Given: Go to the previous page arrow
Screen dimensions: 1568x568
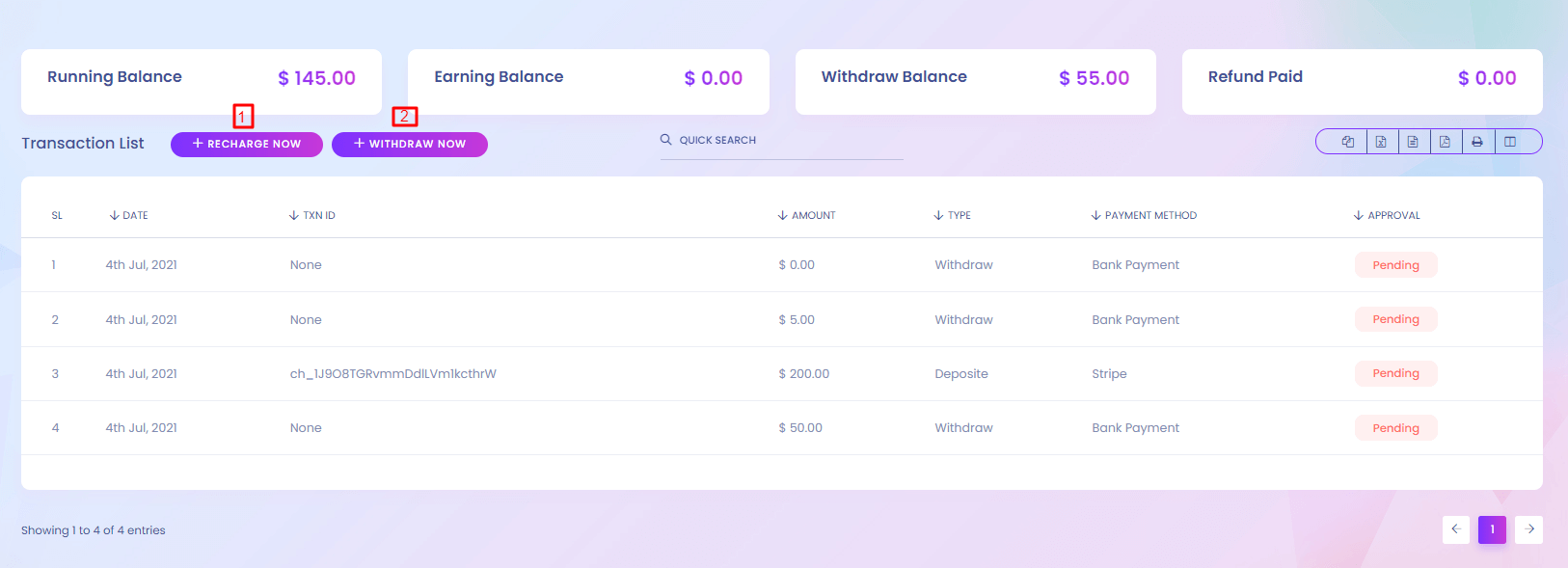Looking at the screenshot, I should (x=1456, y=529).
